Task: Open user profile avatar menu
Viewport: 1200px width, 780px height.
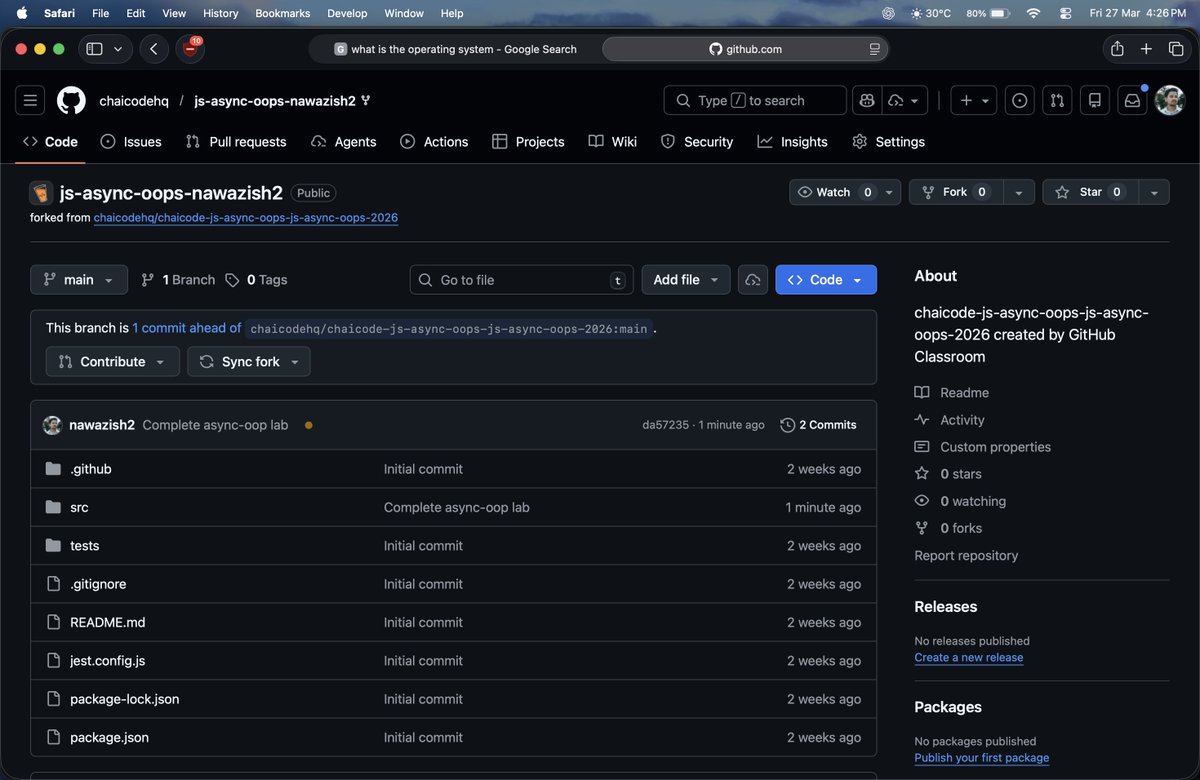Action: (1169, 100)
